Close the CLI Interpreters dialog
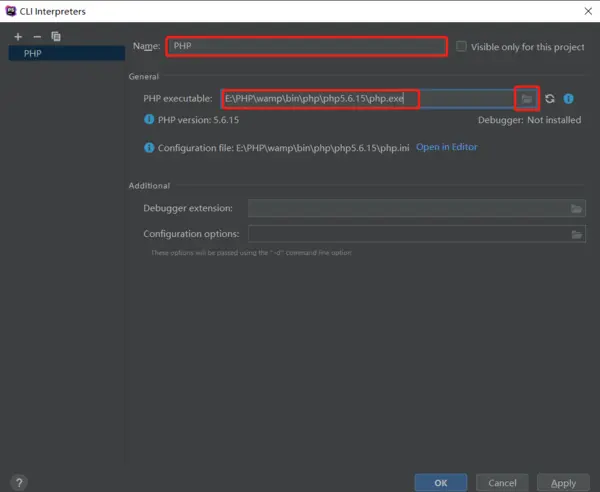 pyautogui.click(x=588, y=11)
